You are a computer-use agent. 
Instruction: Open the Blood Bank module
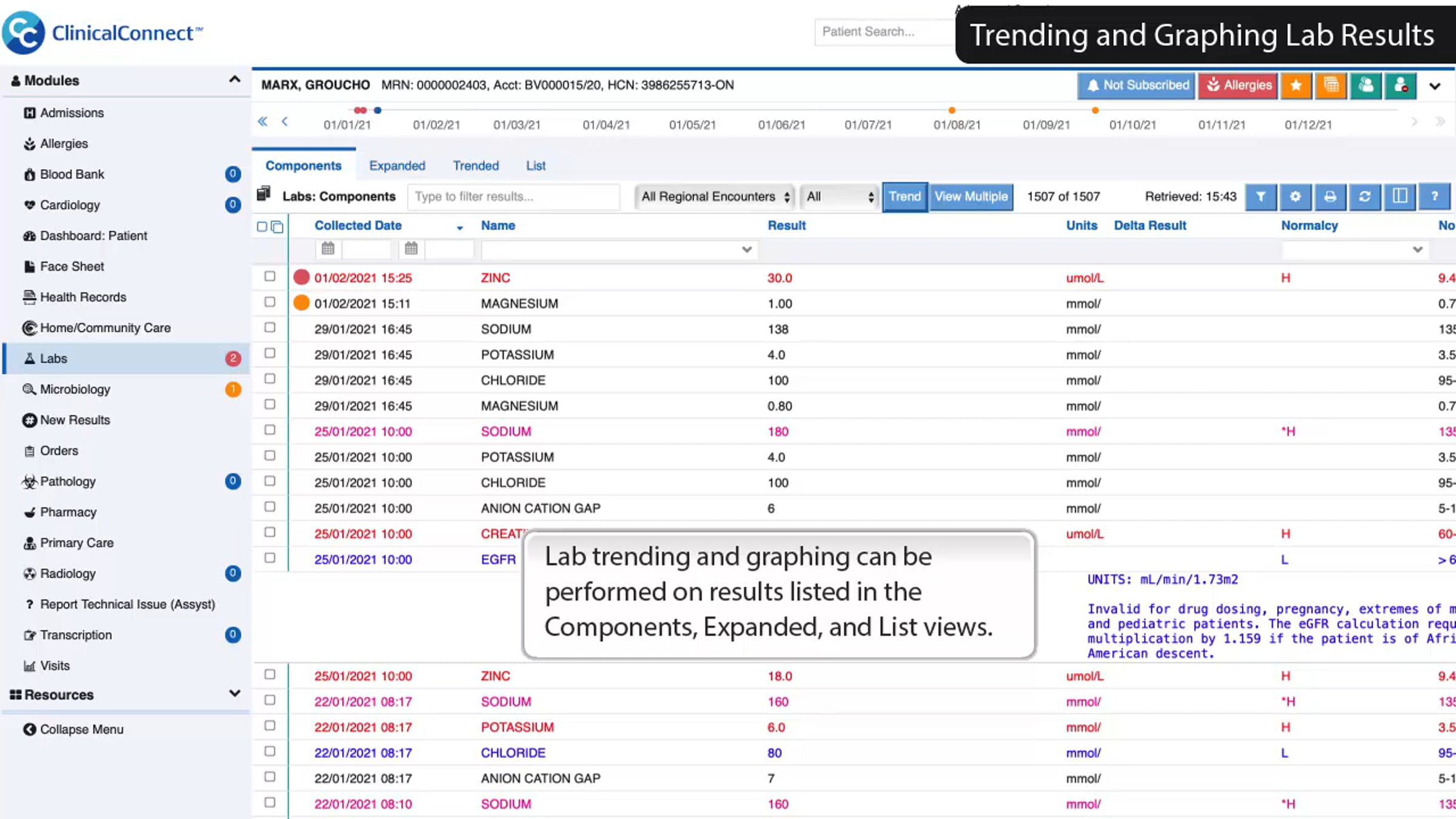click(72, 174)
